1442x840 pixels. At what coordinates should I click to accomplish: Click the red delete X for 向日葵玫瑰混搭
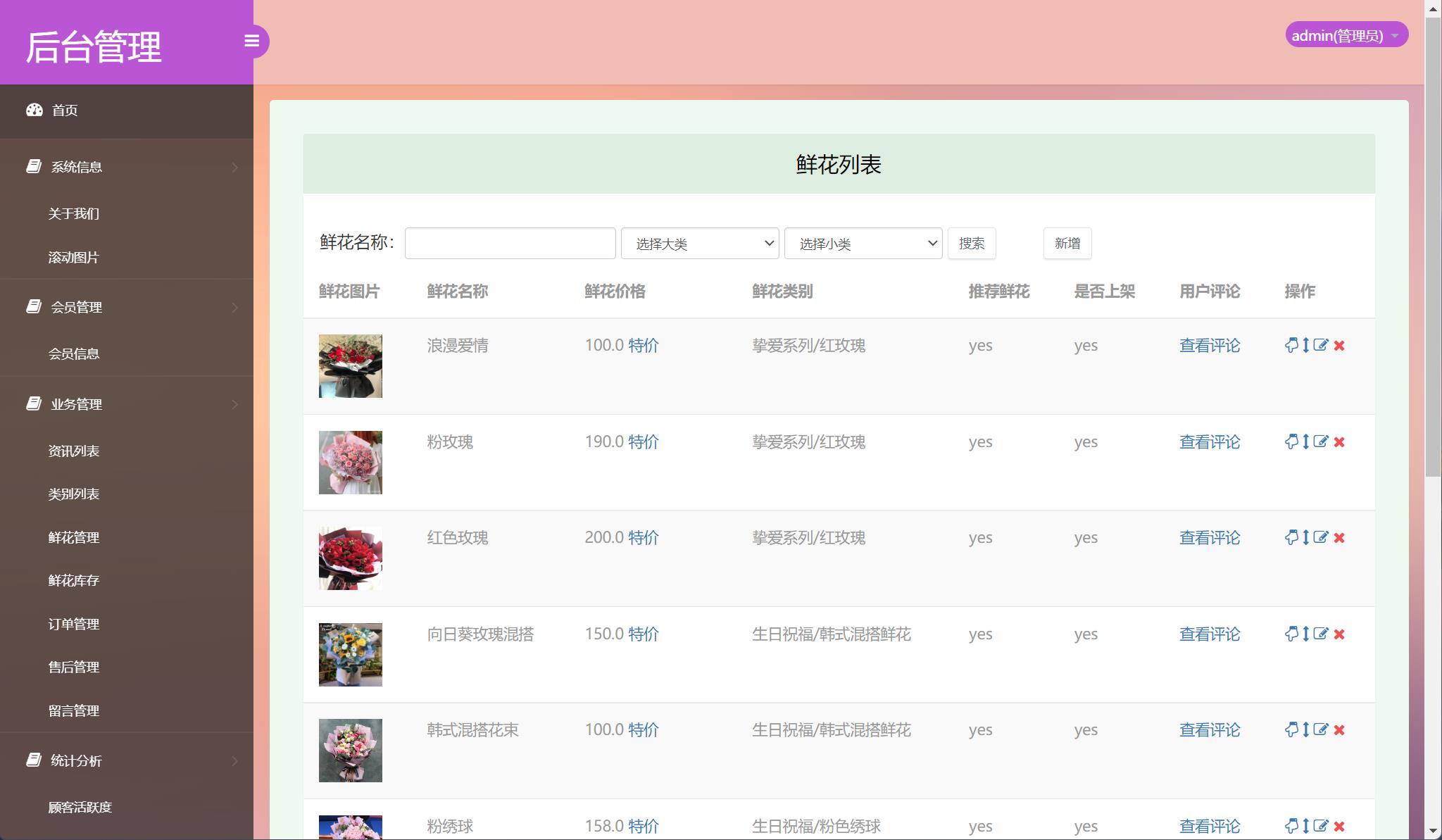pyautogui.click(x=1340, y=634)
